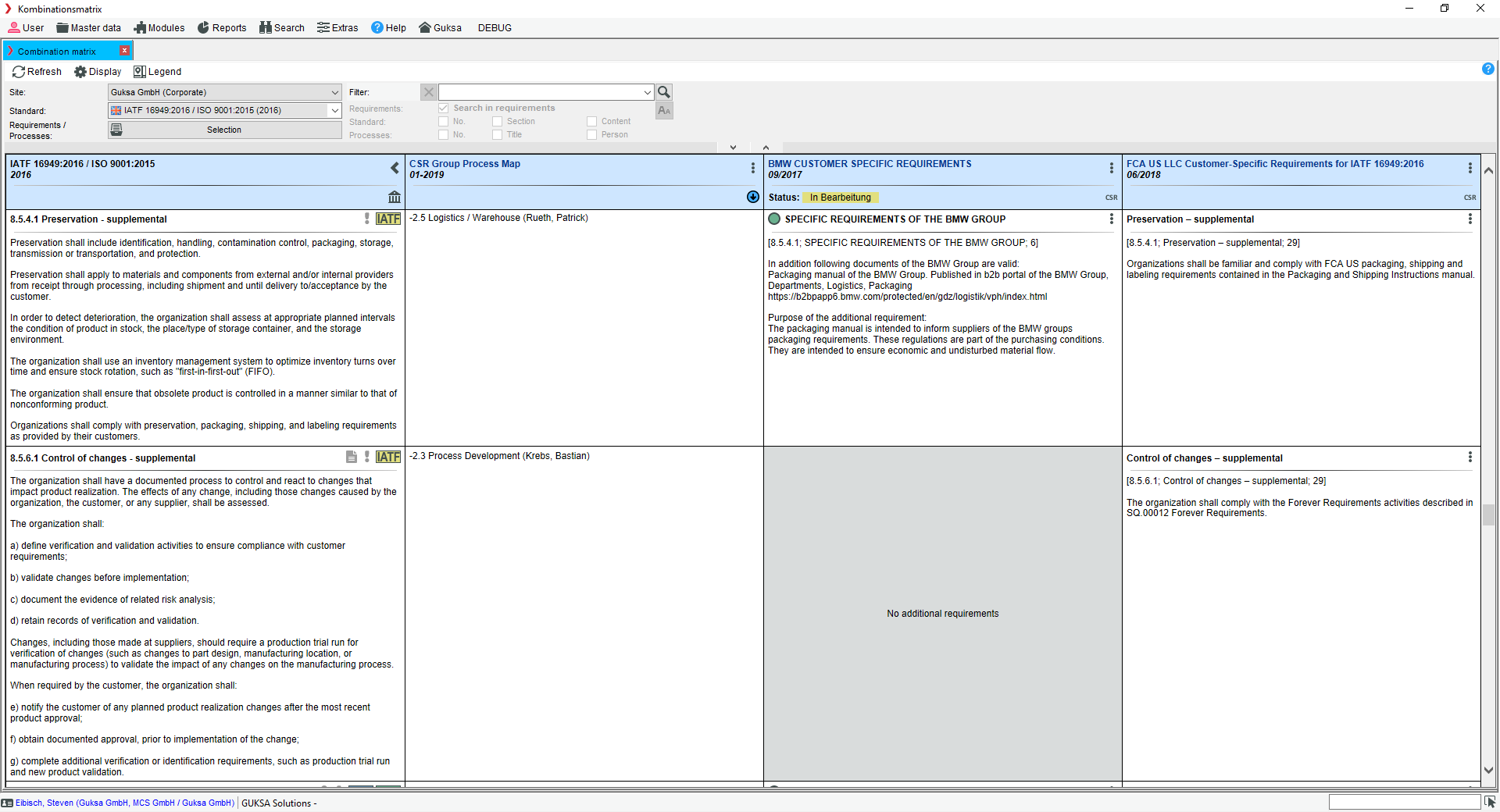Open CSR Group Process Map column menu
The height and width of the screenshot is (812, 1500).
point(753,168)
